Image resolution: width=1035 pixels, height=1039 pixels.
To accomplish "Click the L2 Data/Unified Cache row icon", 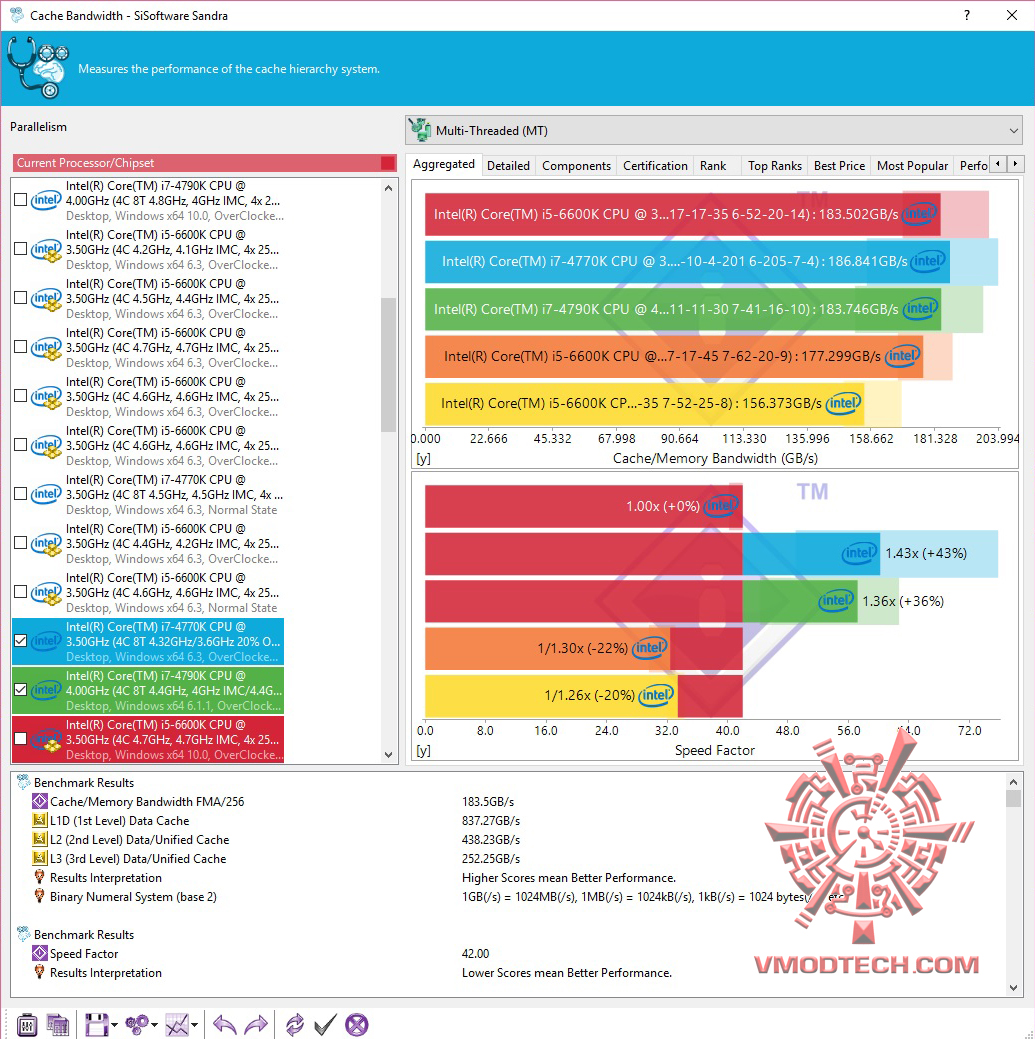I will 40,840.
